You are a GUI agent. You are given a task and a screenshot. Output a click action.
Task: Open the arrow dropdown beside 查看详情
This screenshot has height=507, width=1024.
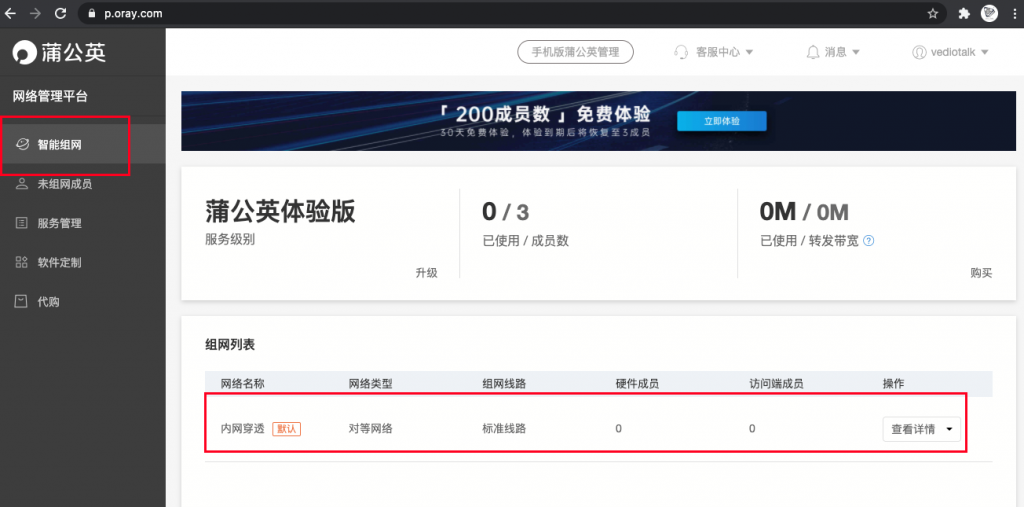(x=949, y=429)
